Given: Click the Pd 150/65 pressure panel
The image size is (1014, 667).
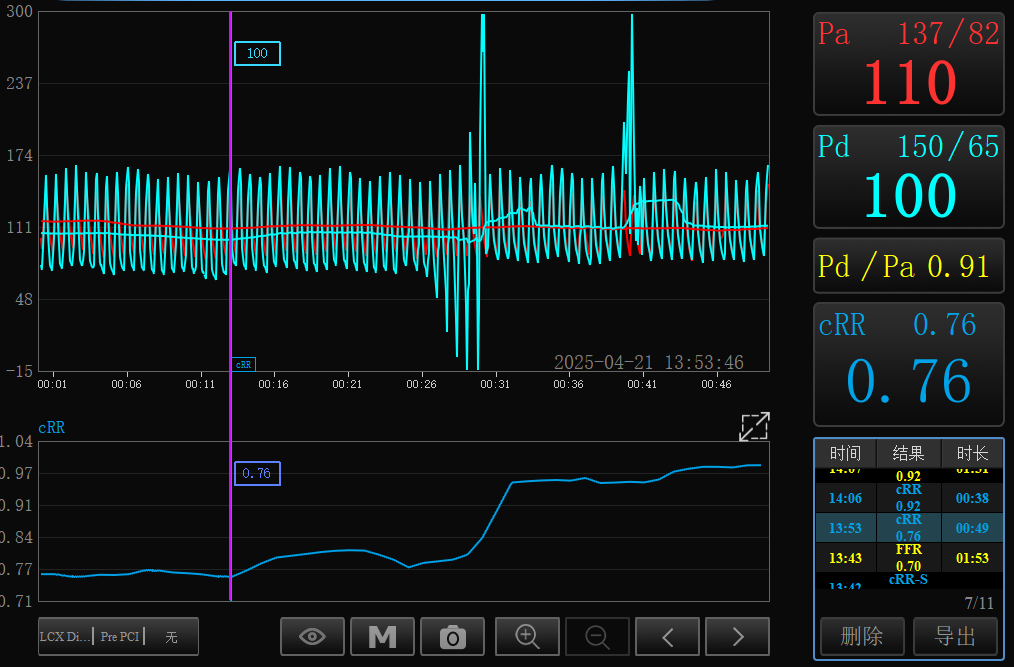Looking at the screenshot, I should point(909,177).
